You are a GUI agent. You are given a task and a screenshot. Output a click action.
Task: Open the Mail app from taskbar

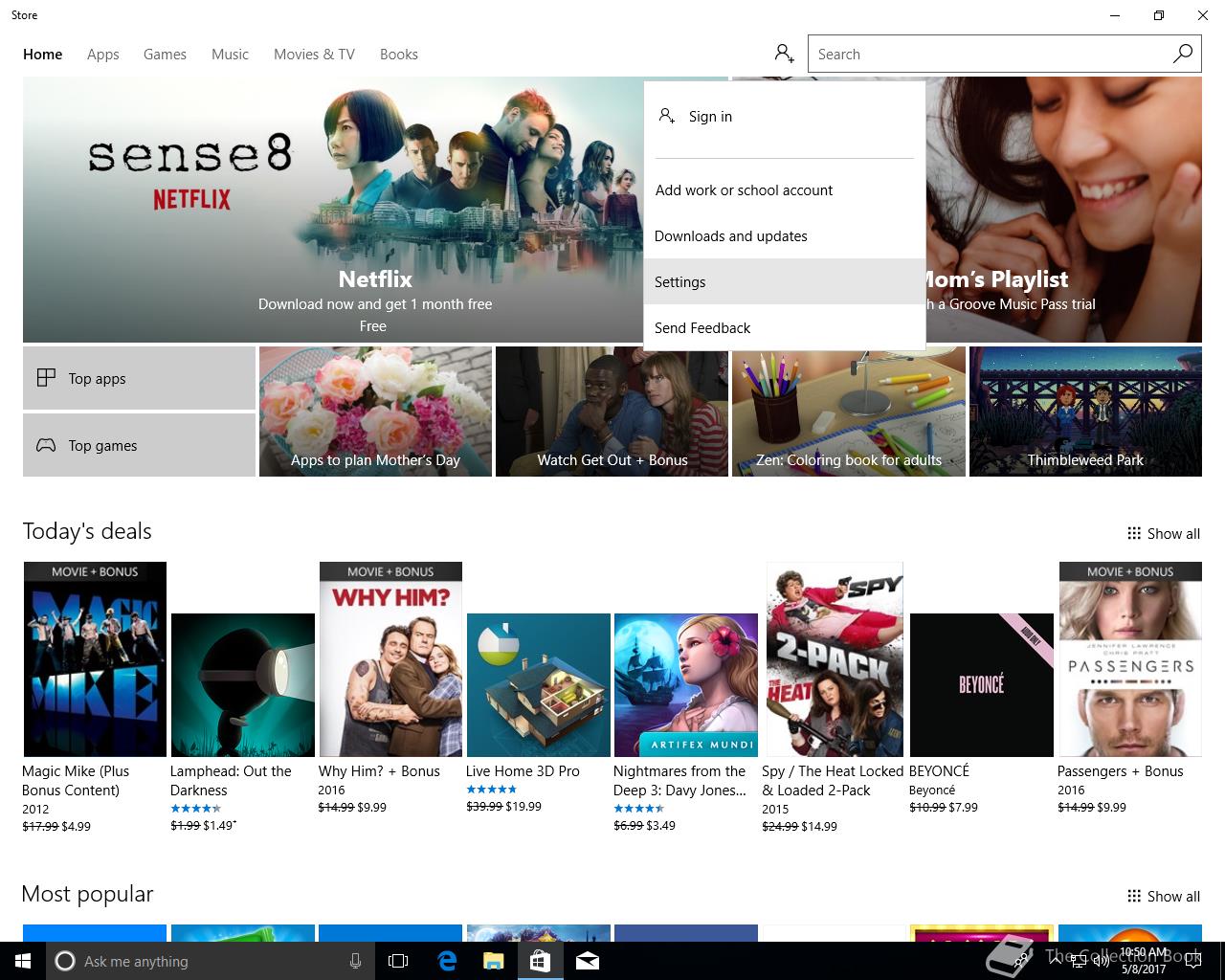[x=587, y=961]
